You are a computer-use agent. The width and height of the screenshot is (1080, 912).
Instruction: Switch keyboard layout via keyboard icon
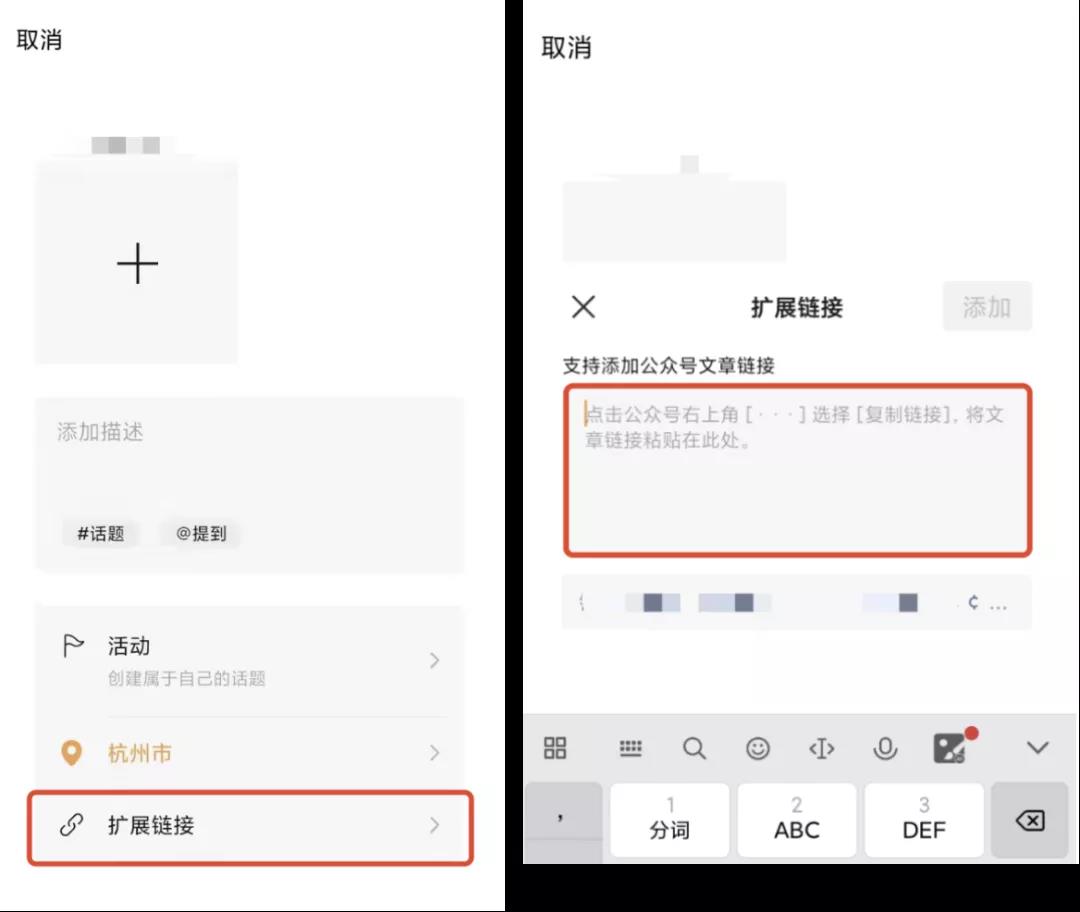[x=630, y=748]
